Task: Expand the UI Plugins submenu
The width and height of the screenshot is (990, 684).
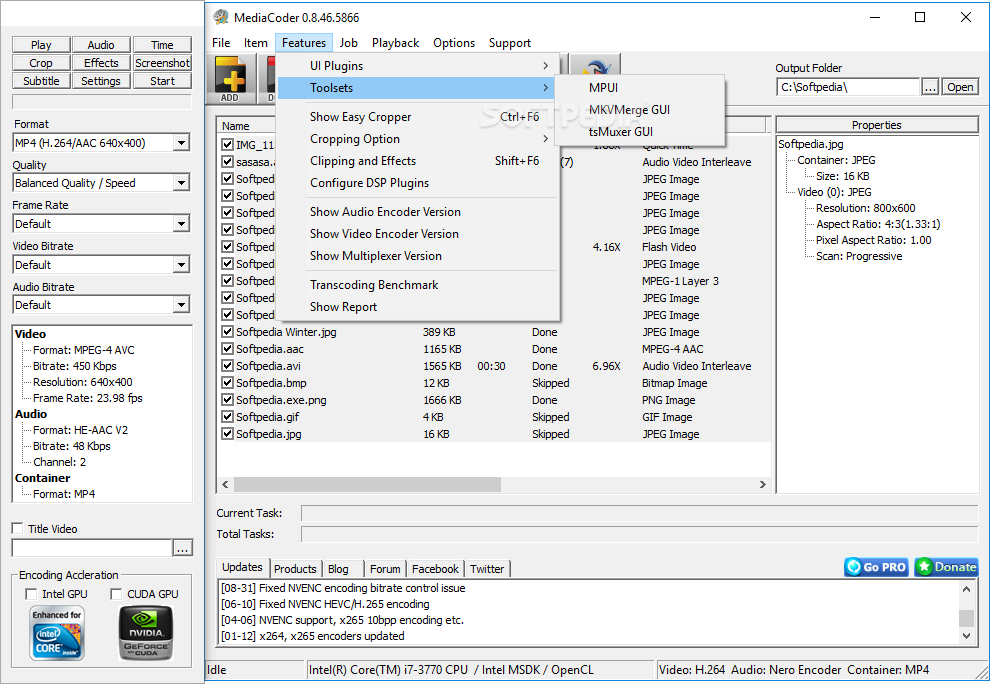Action: pyautogui.click(x=418, y=66)
